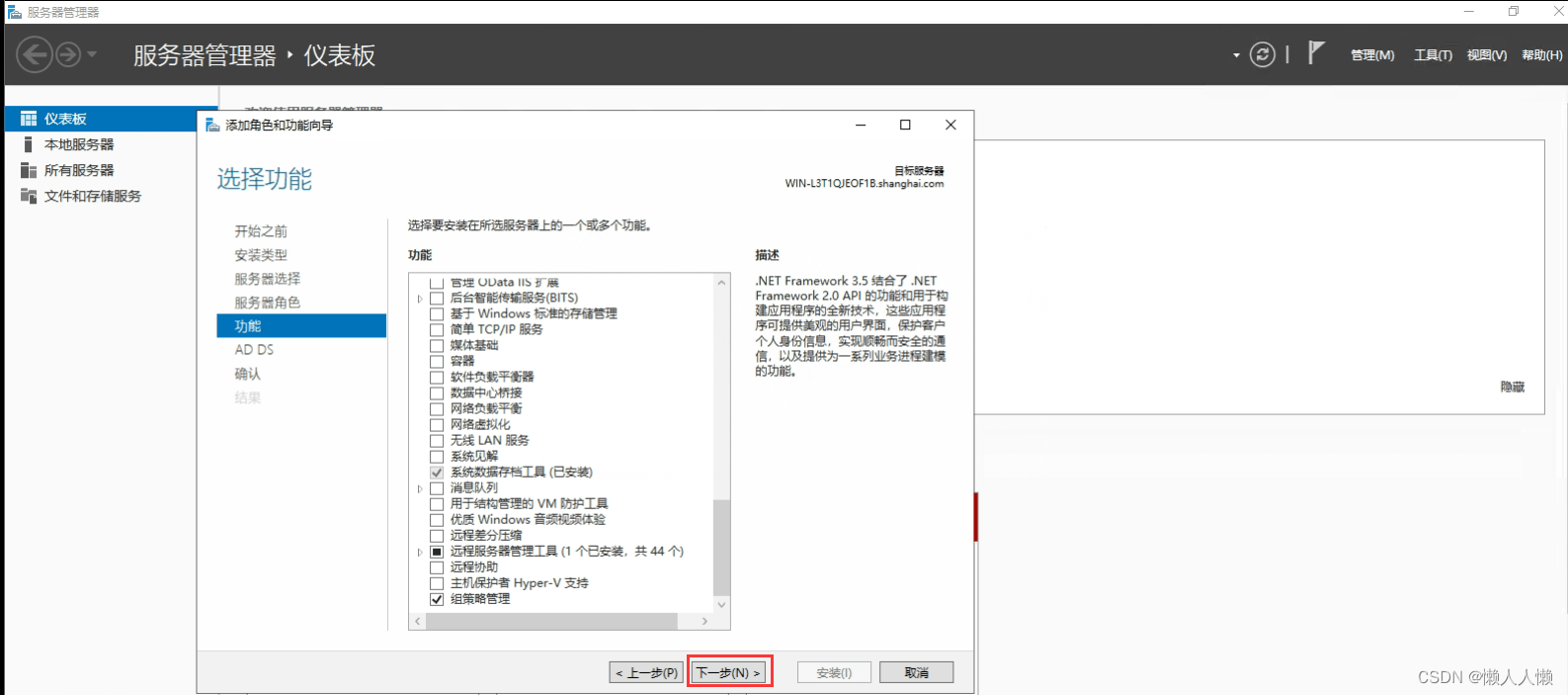Check 用于结构管理的 VM 防护工具 checkbox

(x=437, y=503)
